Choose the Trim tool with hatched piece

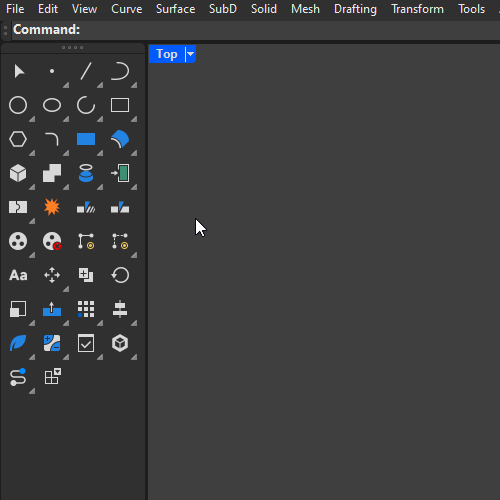click(86, 207)
